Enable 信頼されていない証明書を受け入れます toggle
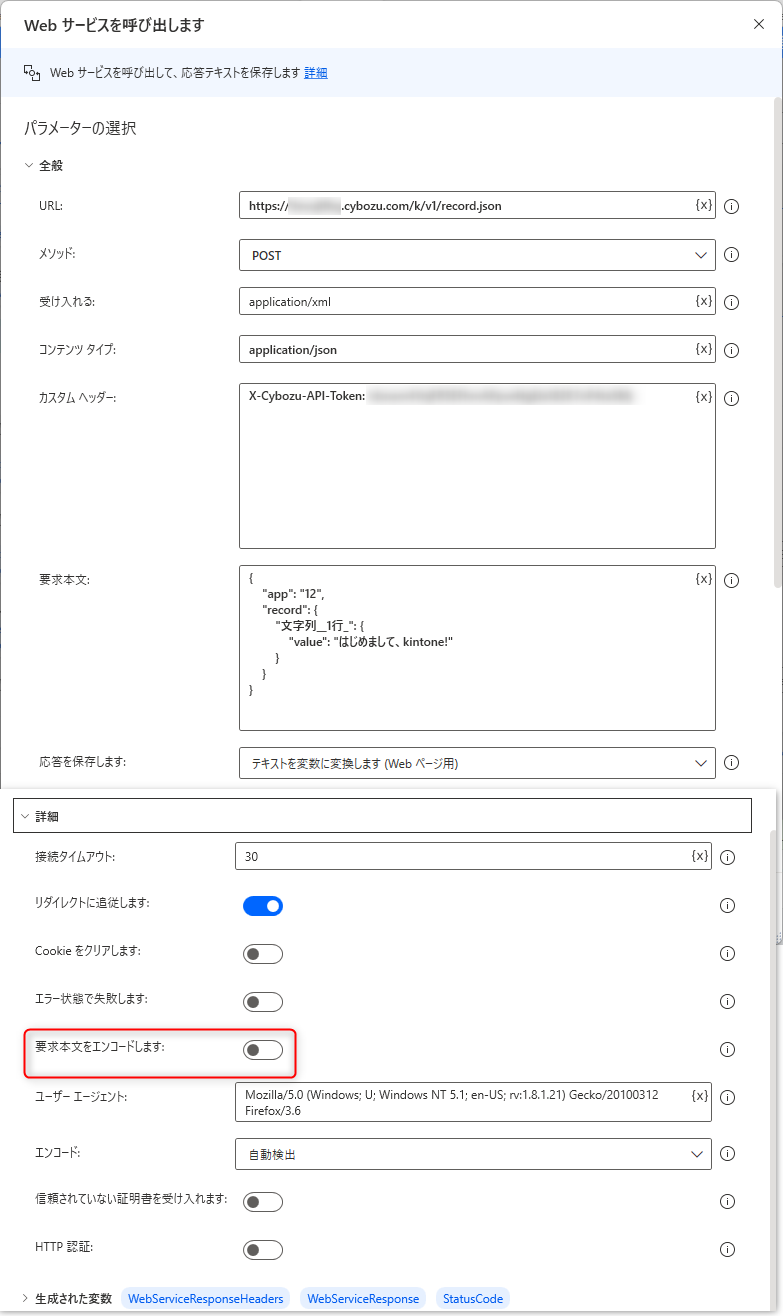This screenshot has width=783, height=1316. [263, 1202]
